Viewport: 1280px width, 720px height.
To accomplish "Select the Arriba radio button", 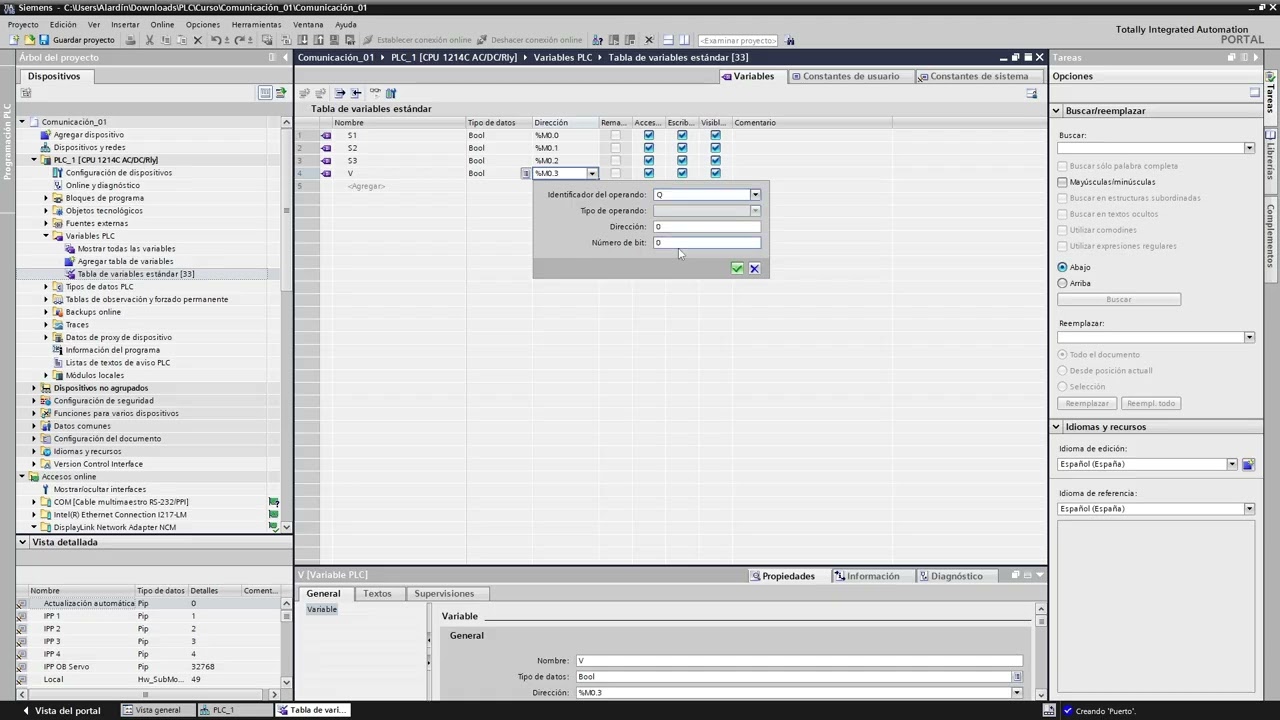I will point(1062,283).
